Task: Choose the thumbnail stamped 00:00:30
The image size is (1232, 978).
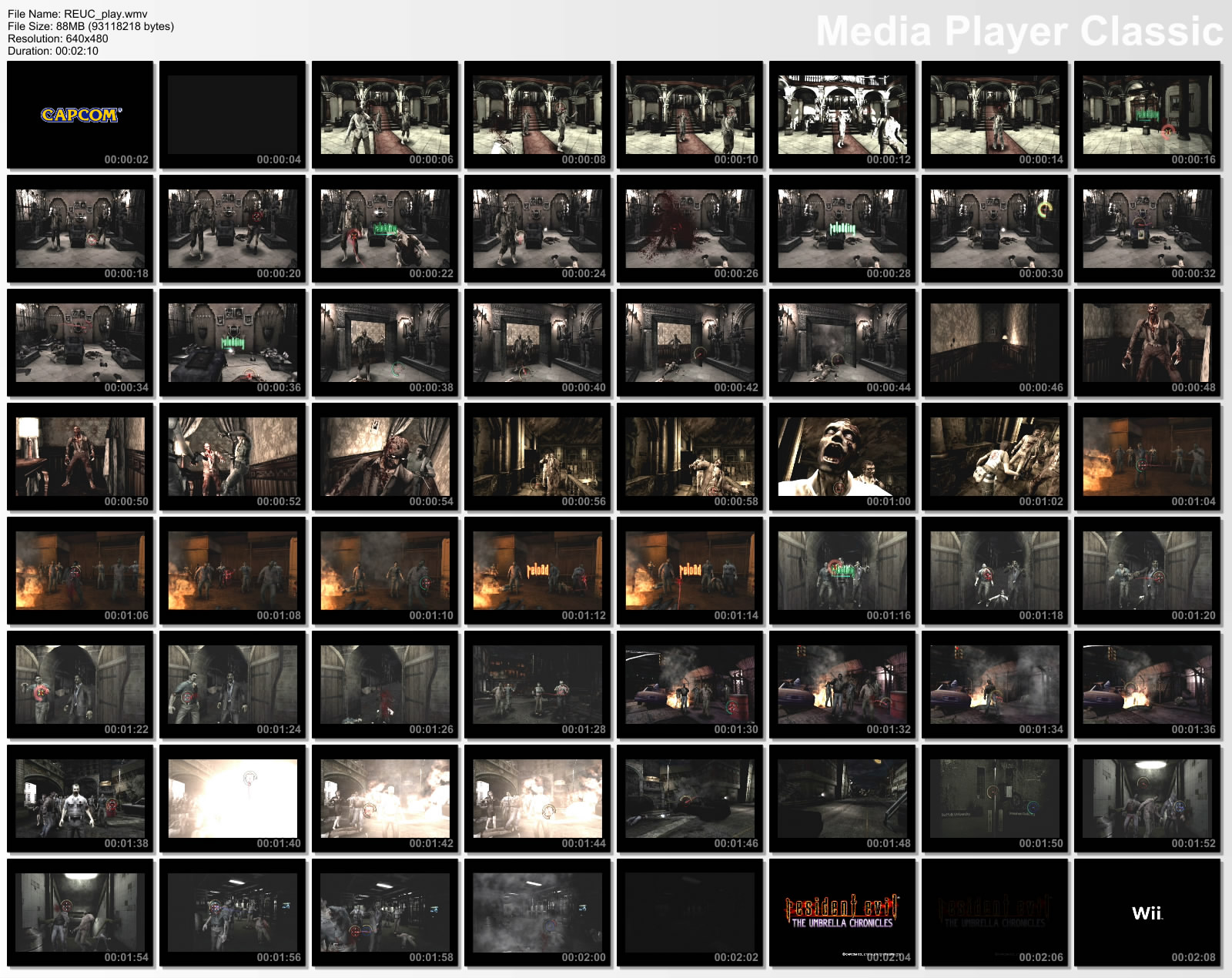Action: 995,229
